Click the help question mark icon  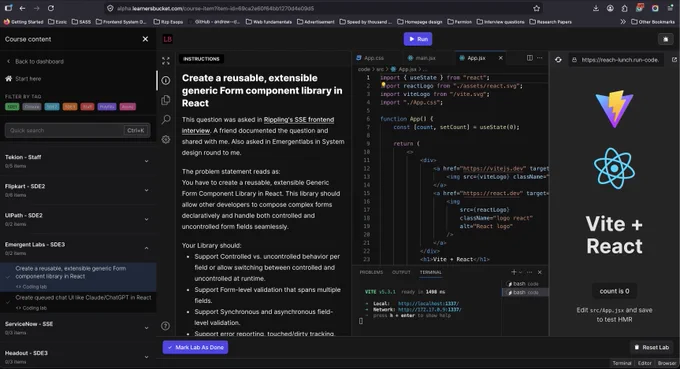(x=165, y=326)
